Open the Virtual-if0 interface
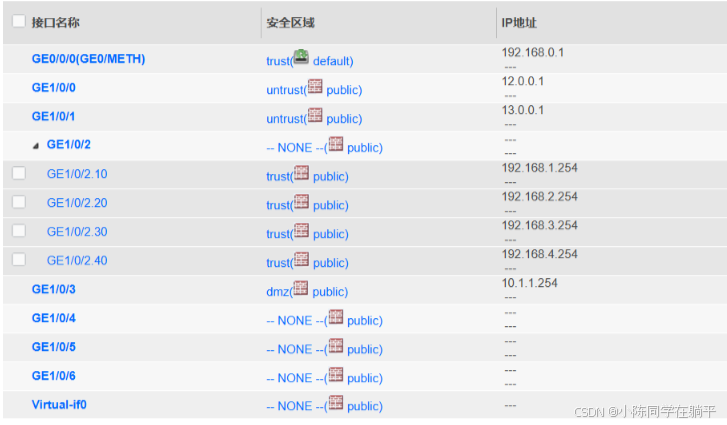727x425 pixels. click(x=59, y=405)
